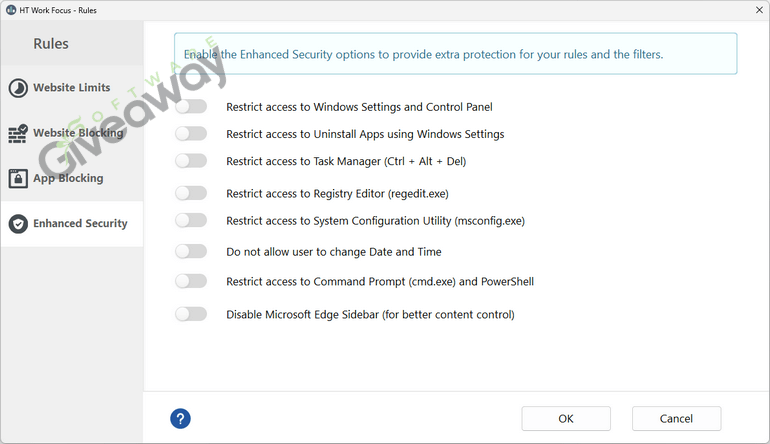Close the Rules window
The image size is (770, 444).
(759, 10)
